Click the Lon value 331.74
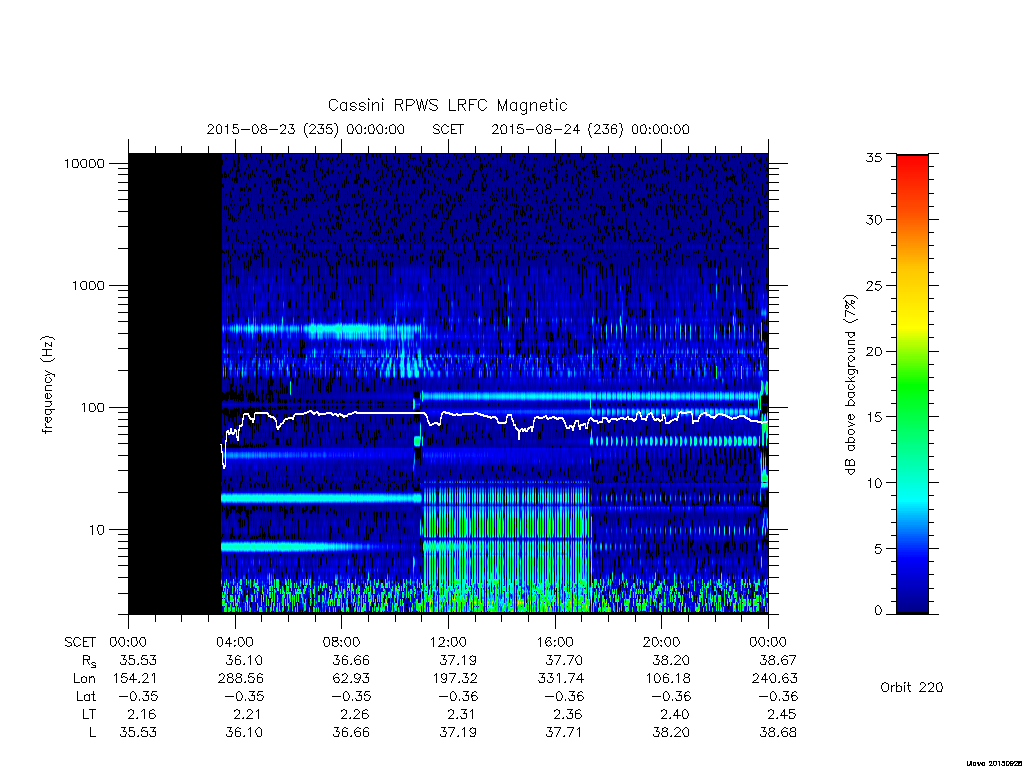The width and height of the screenshot is (1024, 768). 561,679
